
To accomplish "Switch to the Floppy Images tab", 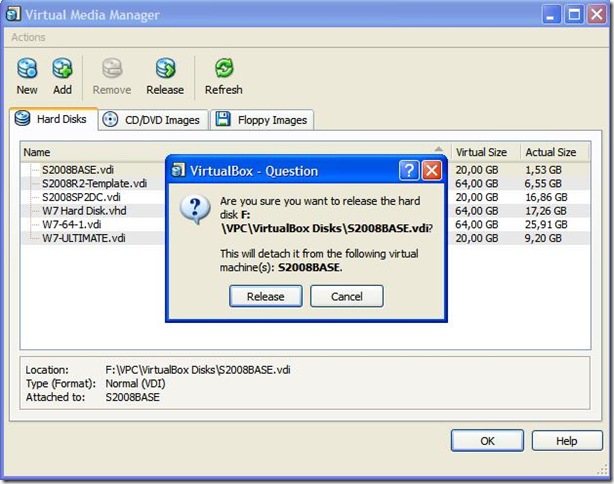I will pos(262,120).
